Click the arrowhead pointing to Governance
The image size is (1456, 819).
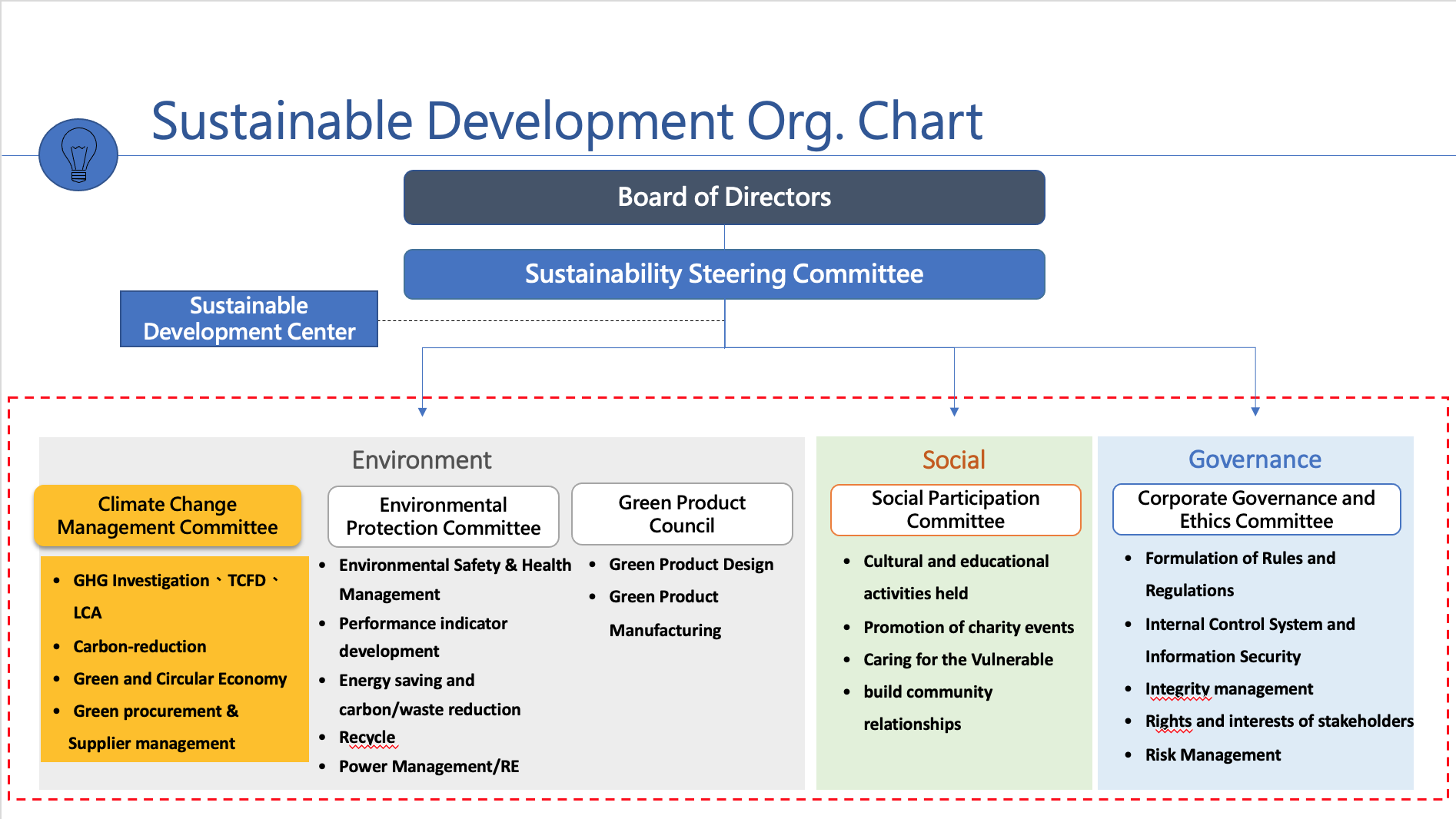1255,412
